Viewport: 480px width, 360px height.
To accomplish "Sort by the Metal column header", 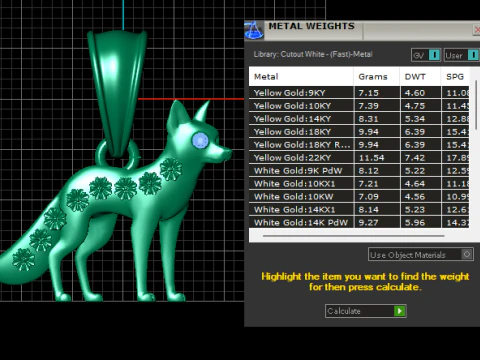I will coord(301,77).
